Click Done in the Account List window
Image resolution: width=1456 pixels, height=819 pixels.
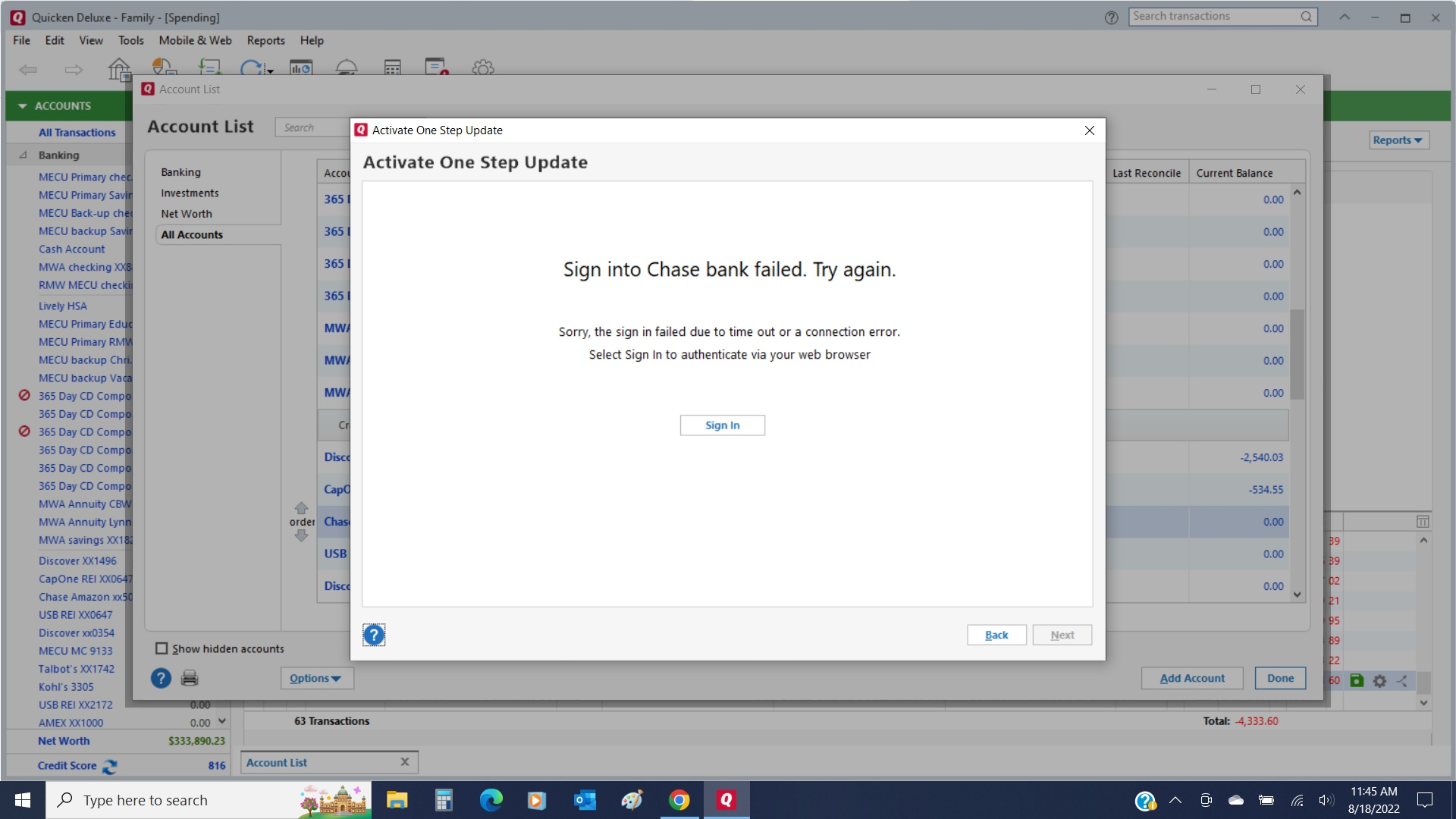coord(1280,678)
